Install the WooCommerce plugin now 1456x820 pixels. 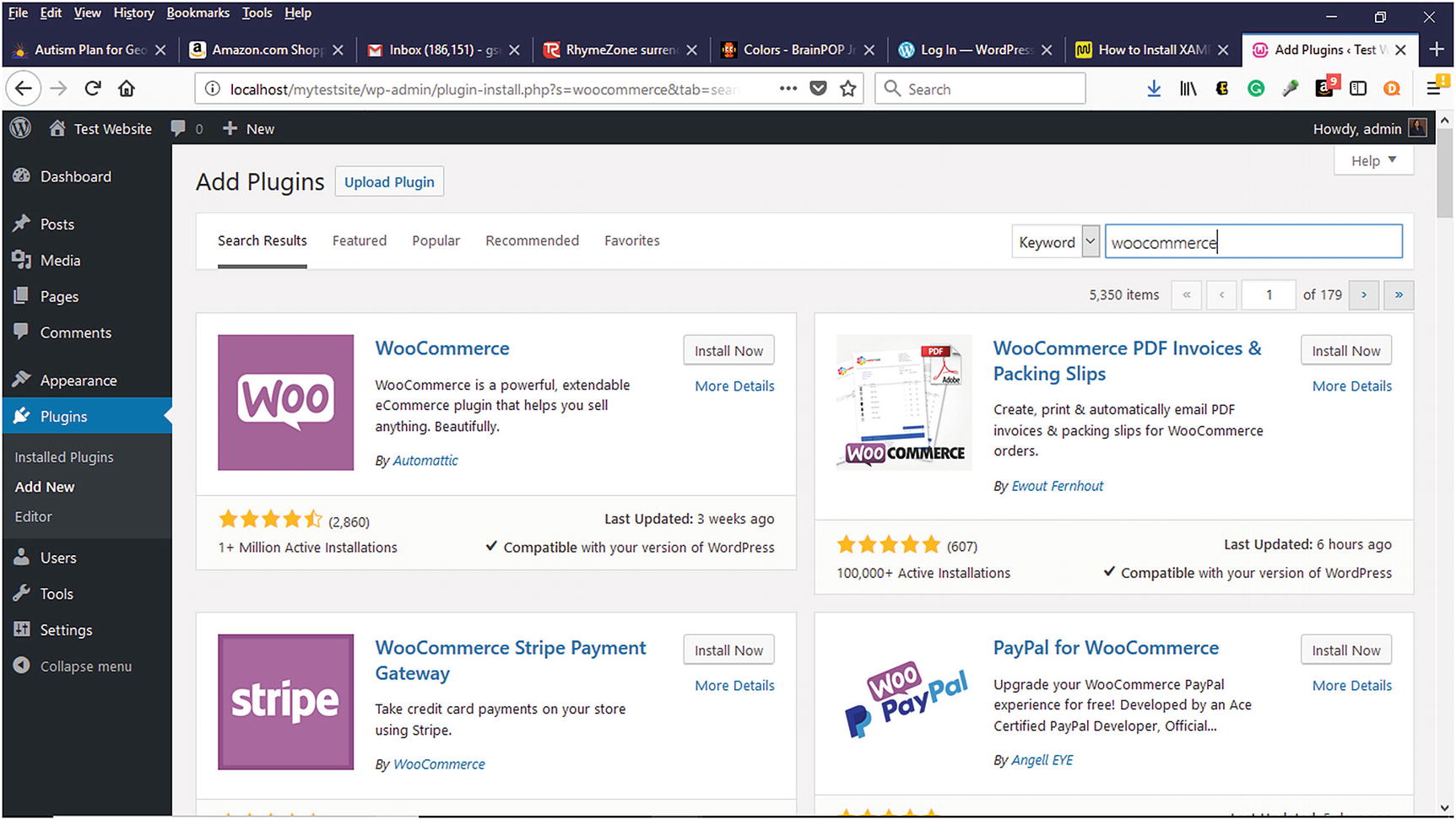pos(728,351)
